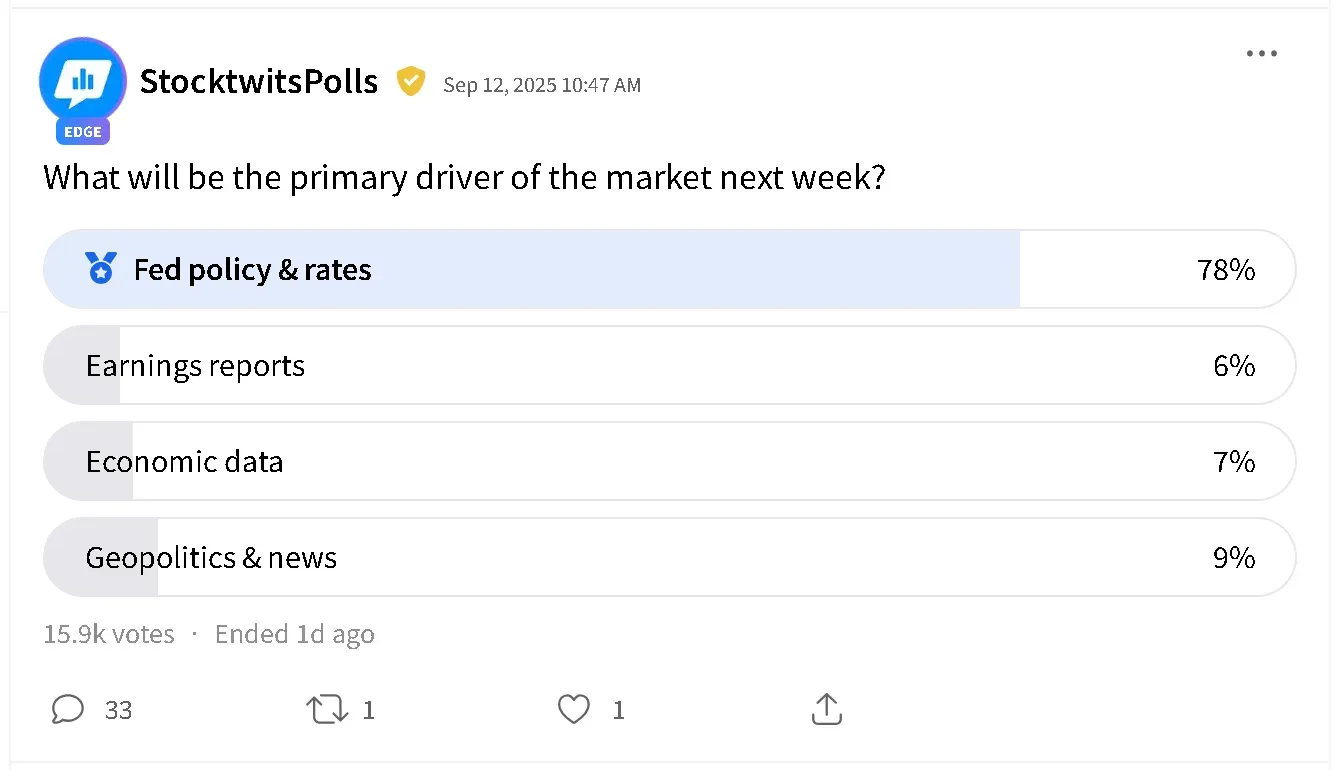Open the StocktwitsPolls username link
This screenshot has width=1339, height=770.
coord(259,81)
